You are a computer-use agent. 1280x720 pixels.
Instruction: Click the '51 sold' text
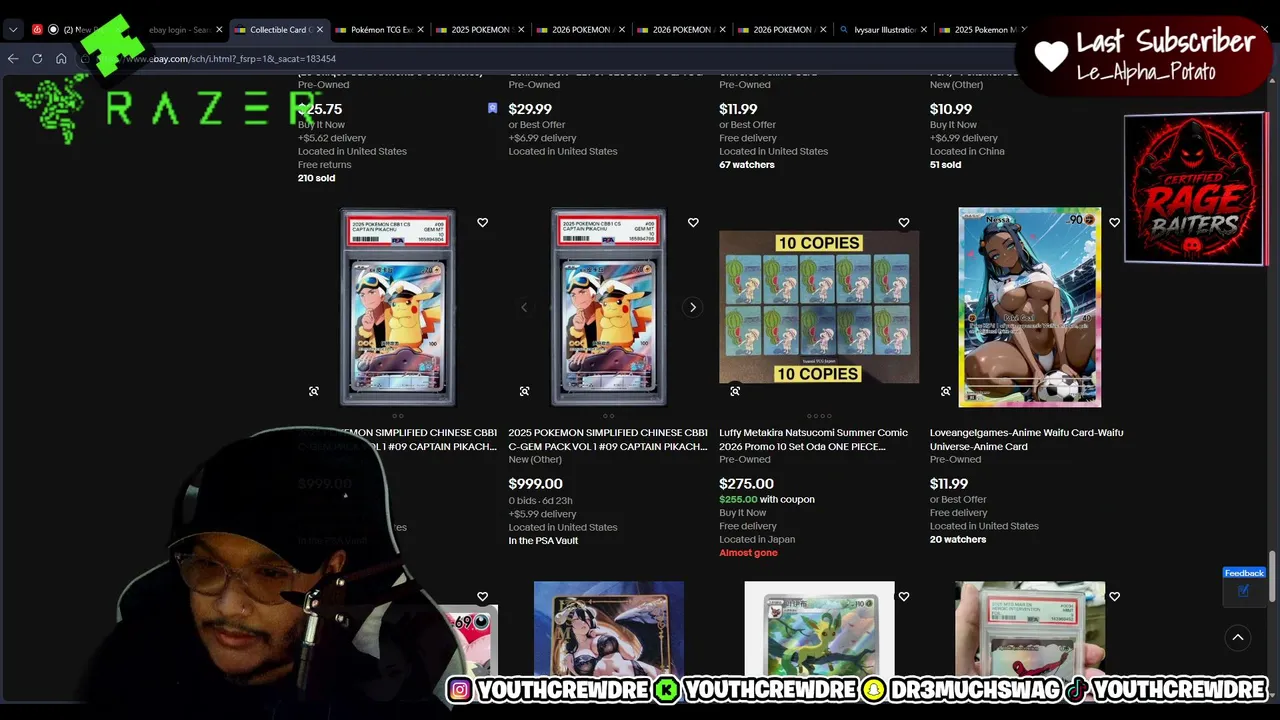pos(945,165)
